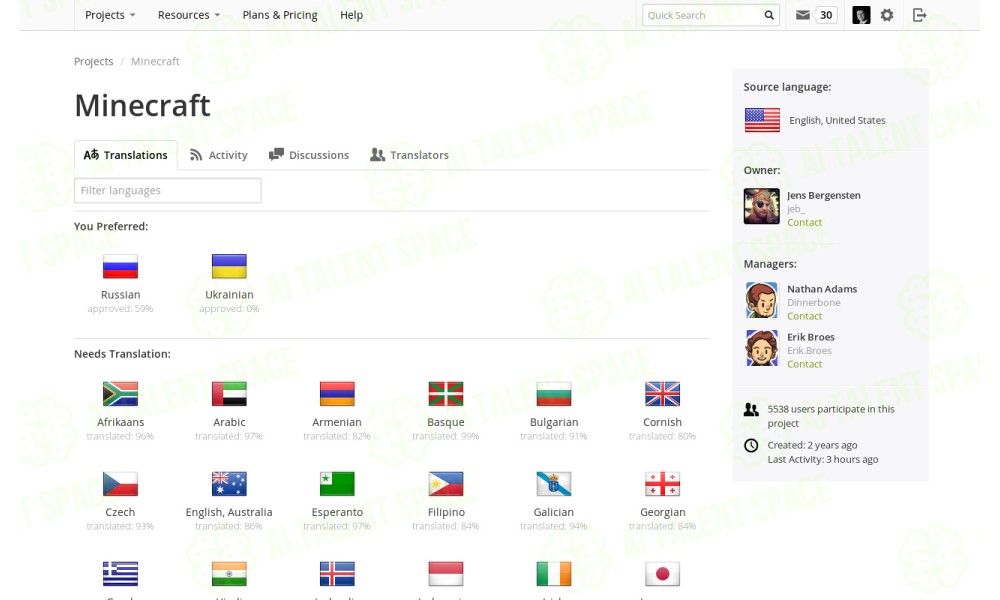Click the logout icon
Image resolution: width=1000 pixels, height=600 pixels.
pos(919,15)
